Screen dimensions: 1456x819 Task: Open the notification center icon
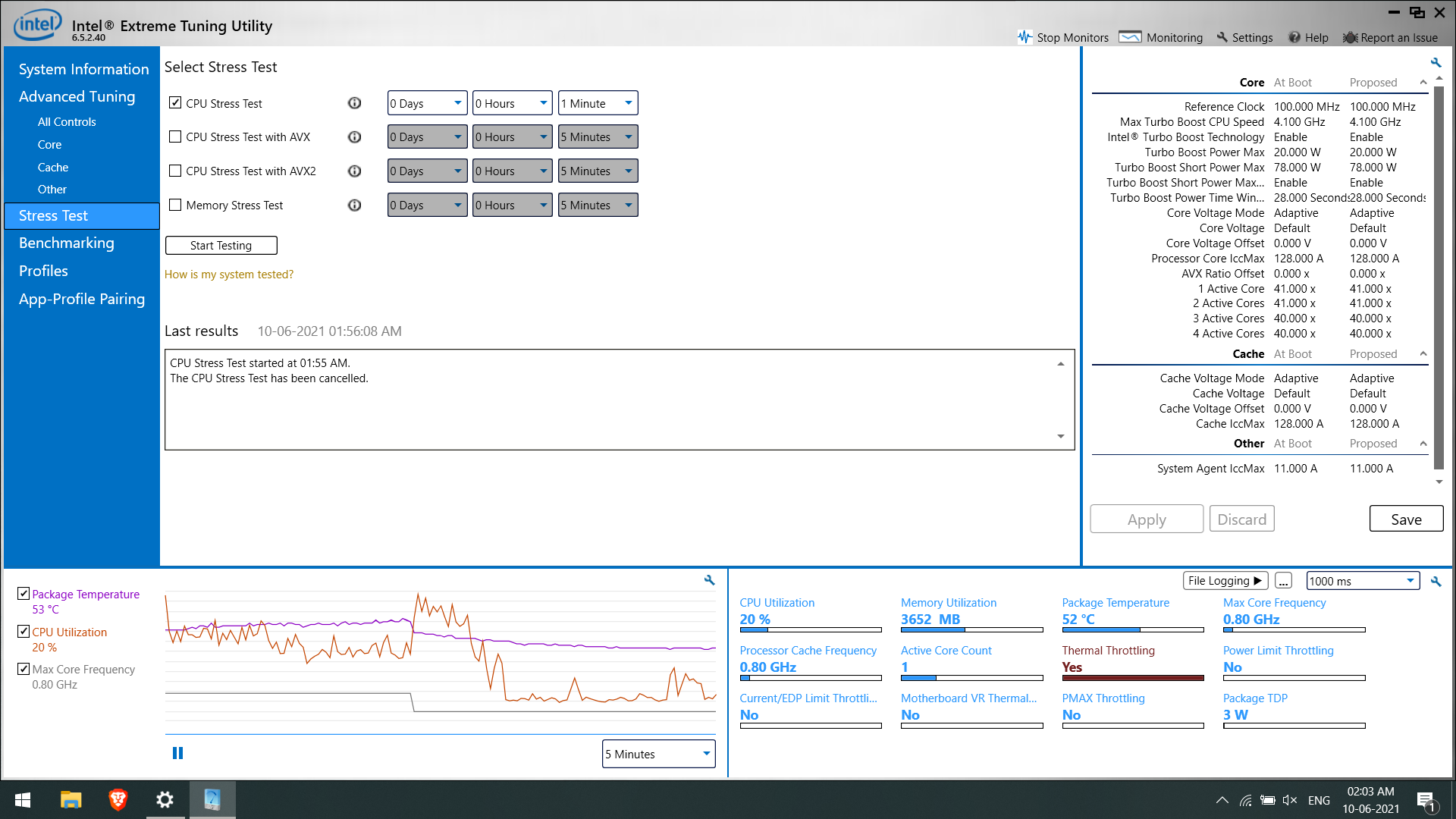click(x=1426, y=801)
